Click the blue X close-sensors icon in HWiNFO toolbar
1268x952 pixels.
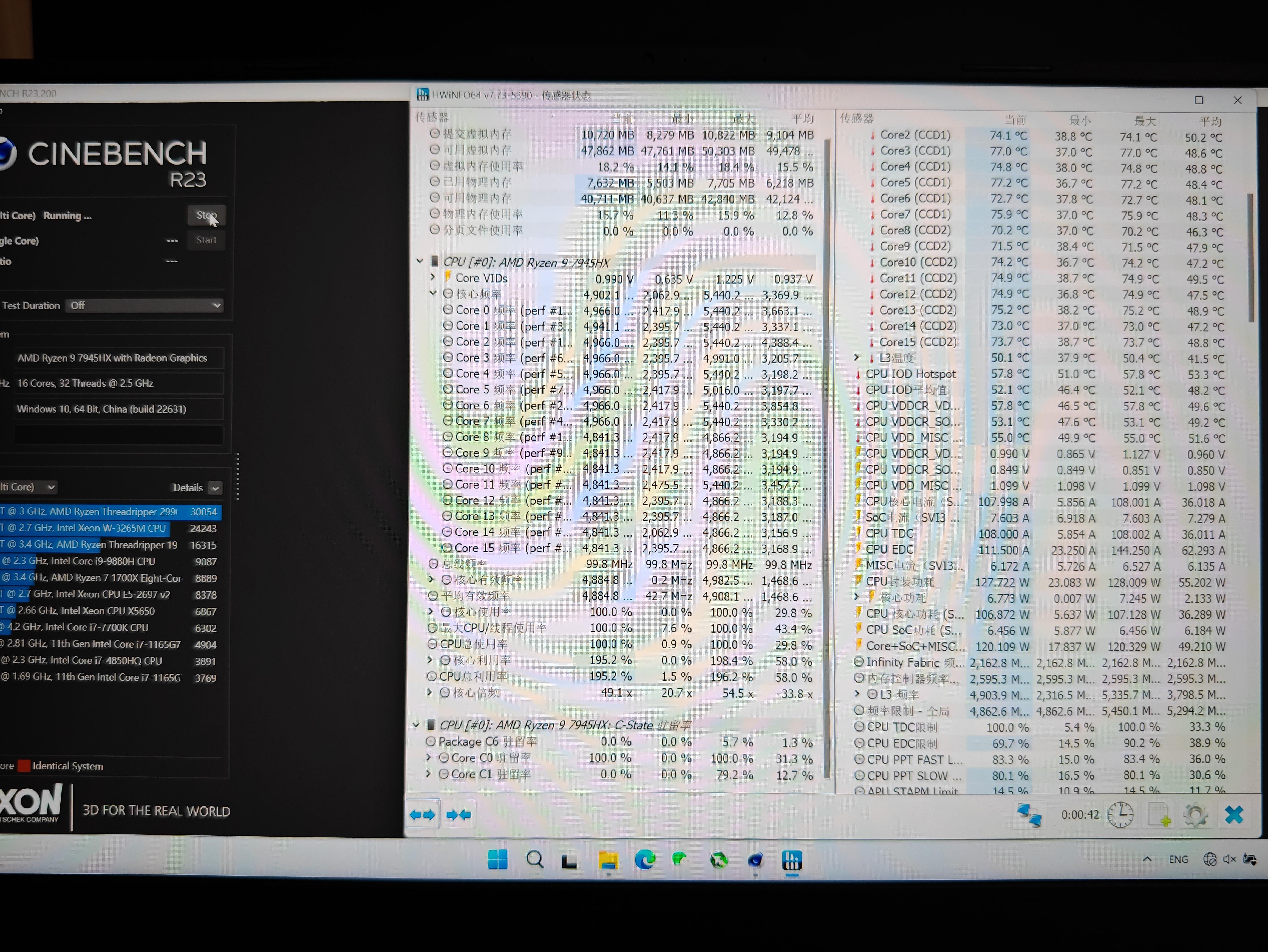tap(1234, 814)
